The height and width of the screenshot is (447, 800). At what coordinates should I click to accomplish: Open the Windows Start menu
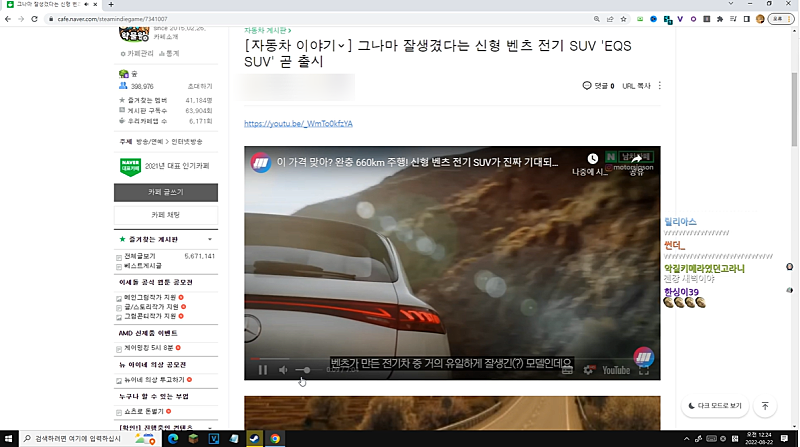pyautogui.click(x=8, y=438)
